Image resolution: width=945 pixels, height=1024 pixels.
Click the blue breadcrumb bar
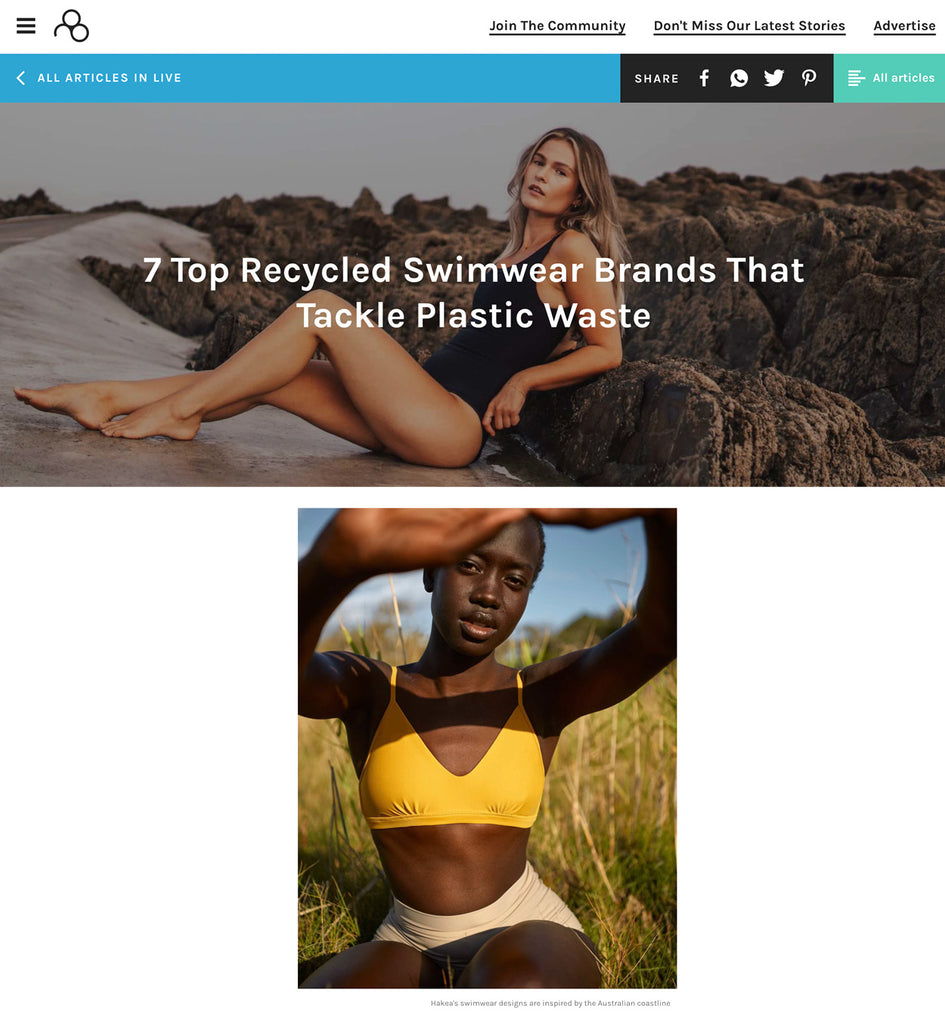pyautogui.click(x=310, y=78)
